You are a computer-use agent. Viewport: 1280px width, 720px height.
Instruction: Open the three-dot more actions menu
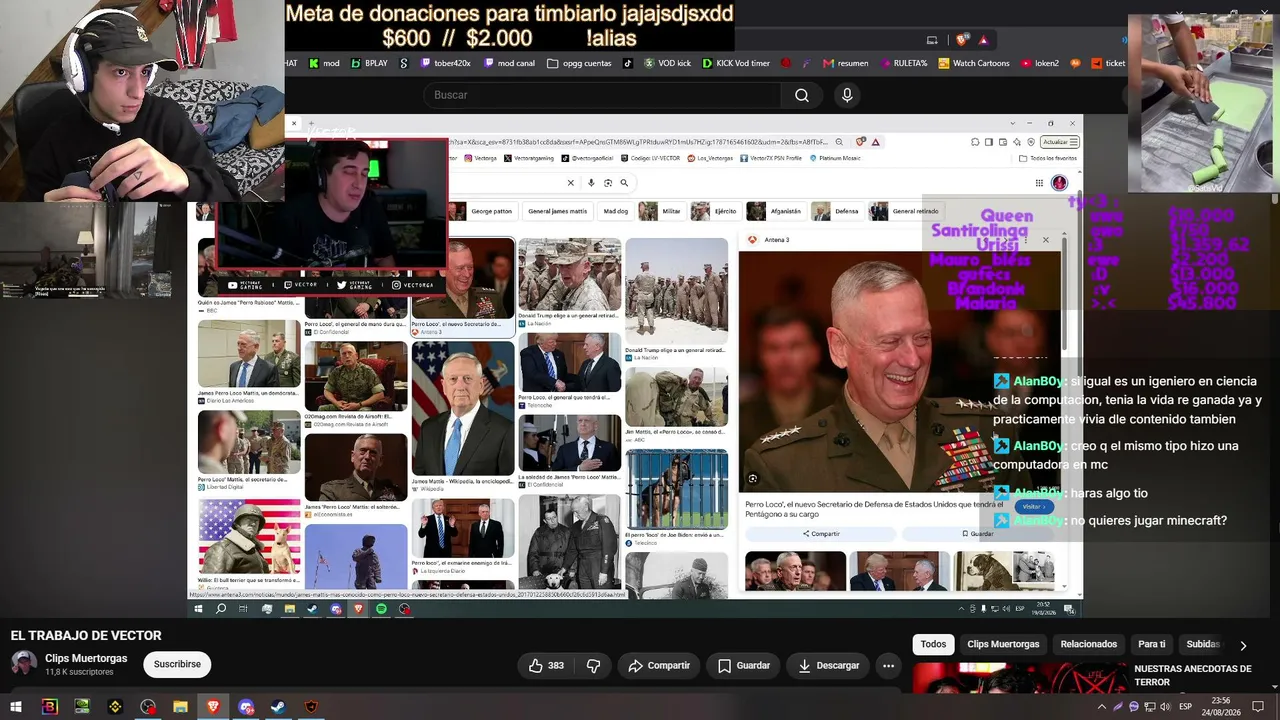point(888,665)
